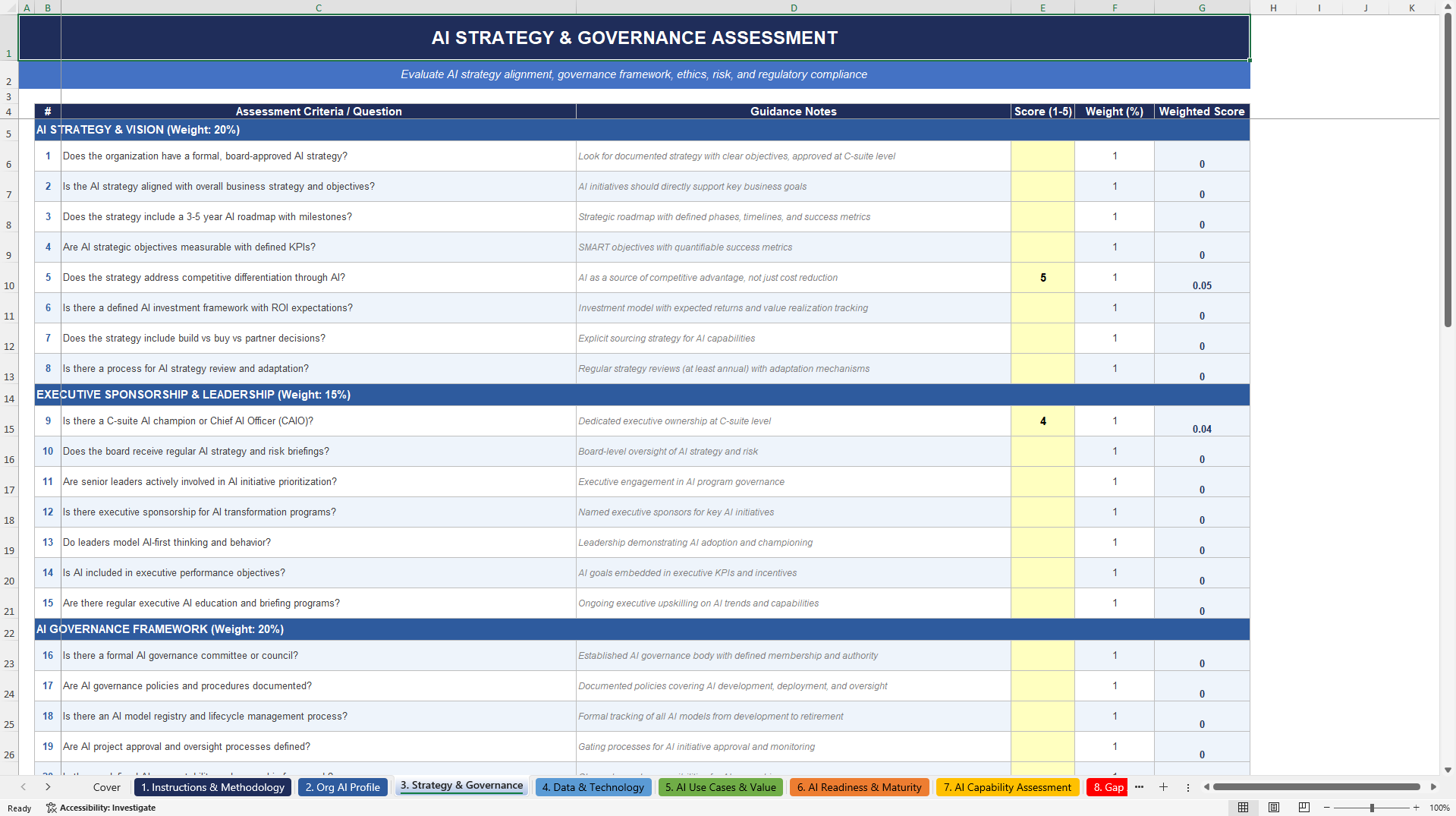The image size is (1456, 816).
Task: Click the subtitle Evaluate AI strategy alignment
Action: 634,74
